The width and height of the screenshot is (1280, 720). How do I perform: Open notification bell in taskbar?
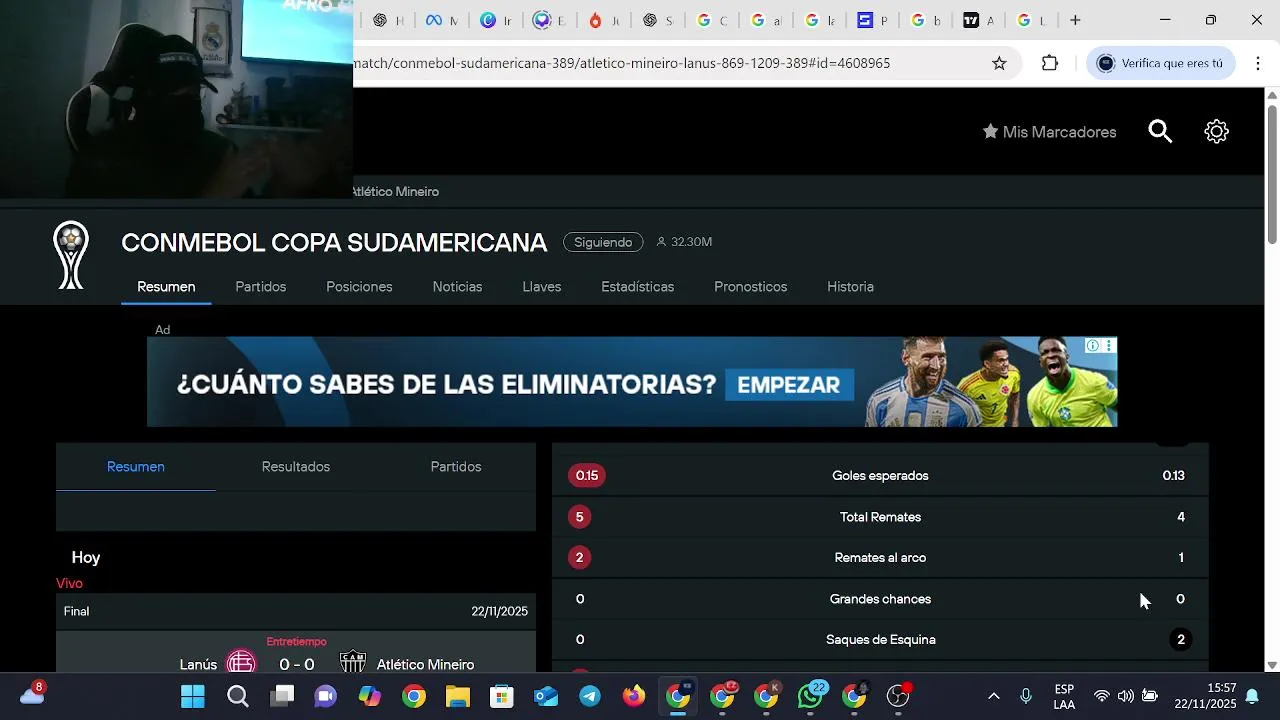[x=1252, y=696]
